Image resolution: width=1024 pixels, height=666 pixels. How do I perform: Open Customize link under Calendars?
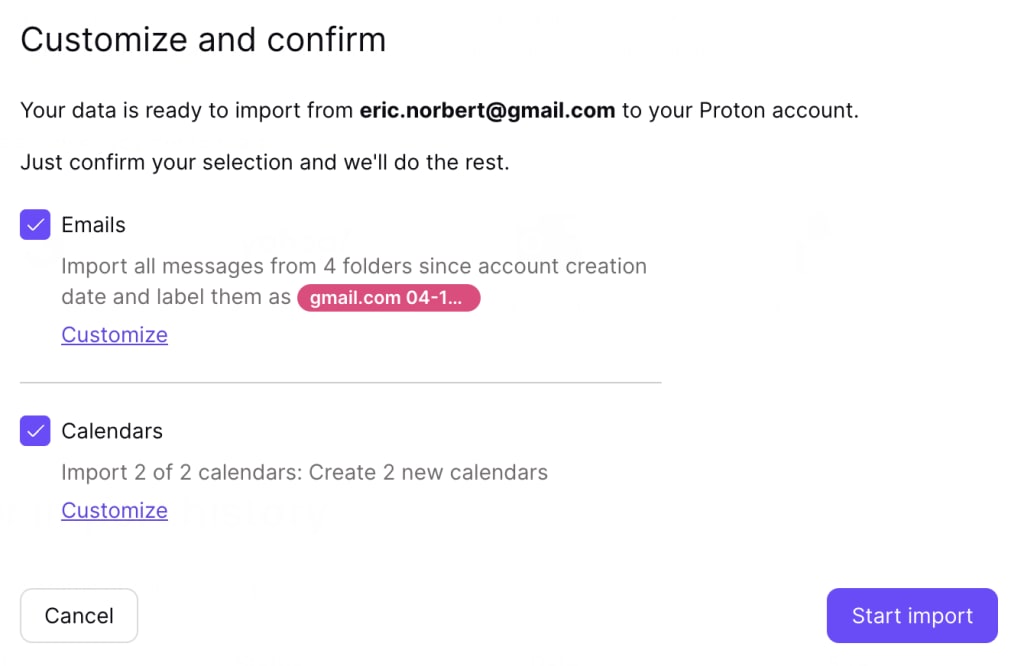[114, 510]
